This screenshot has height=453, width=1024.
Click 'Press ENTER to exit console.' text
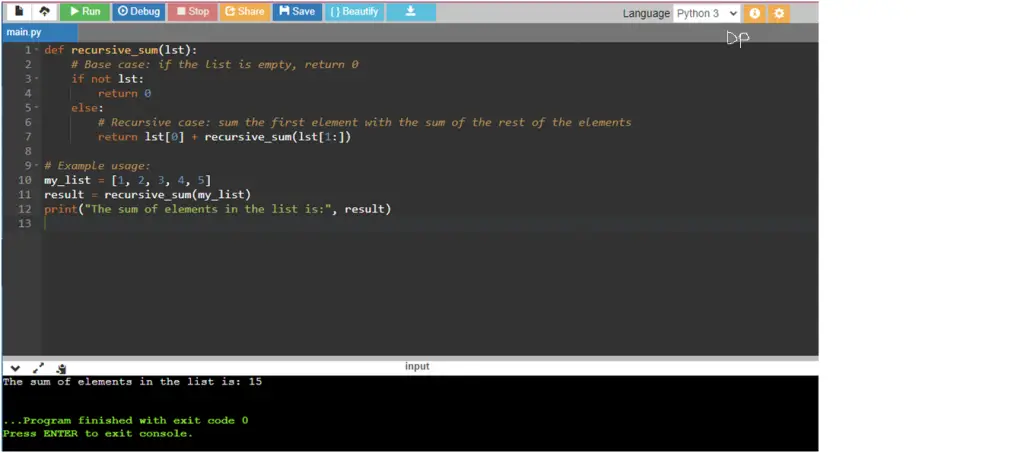(x=98, y=433)
